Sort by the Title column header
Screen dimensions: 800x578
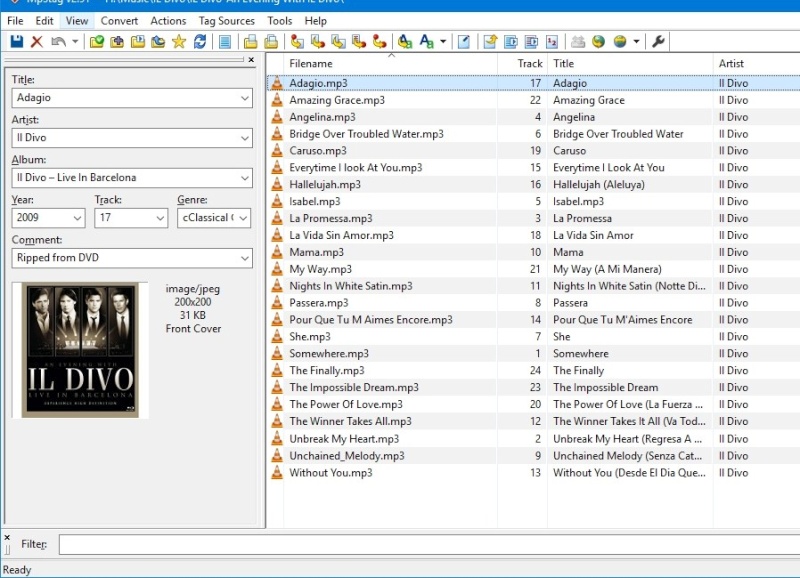[x=630, y=64]
